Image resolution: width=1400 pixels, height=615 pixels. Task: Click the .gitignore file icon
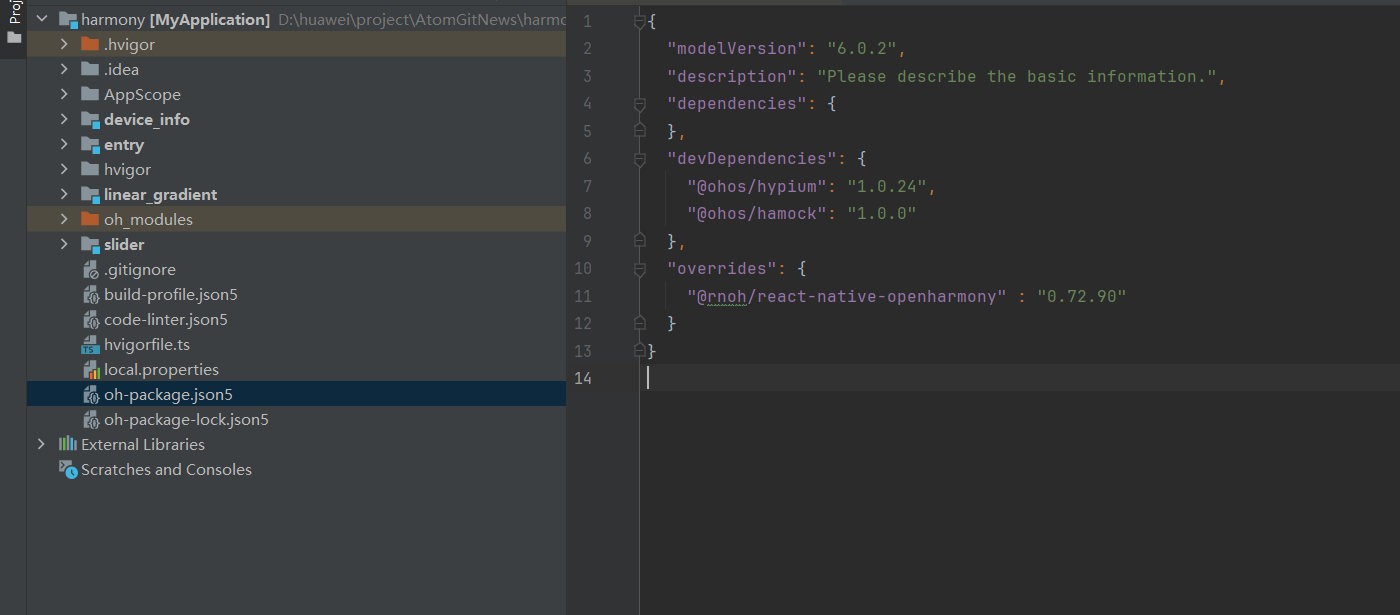tap(90, 269)
